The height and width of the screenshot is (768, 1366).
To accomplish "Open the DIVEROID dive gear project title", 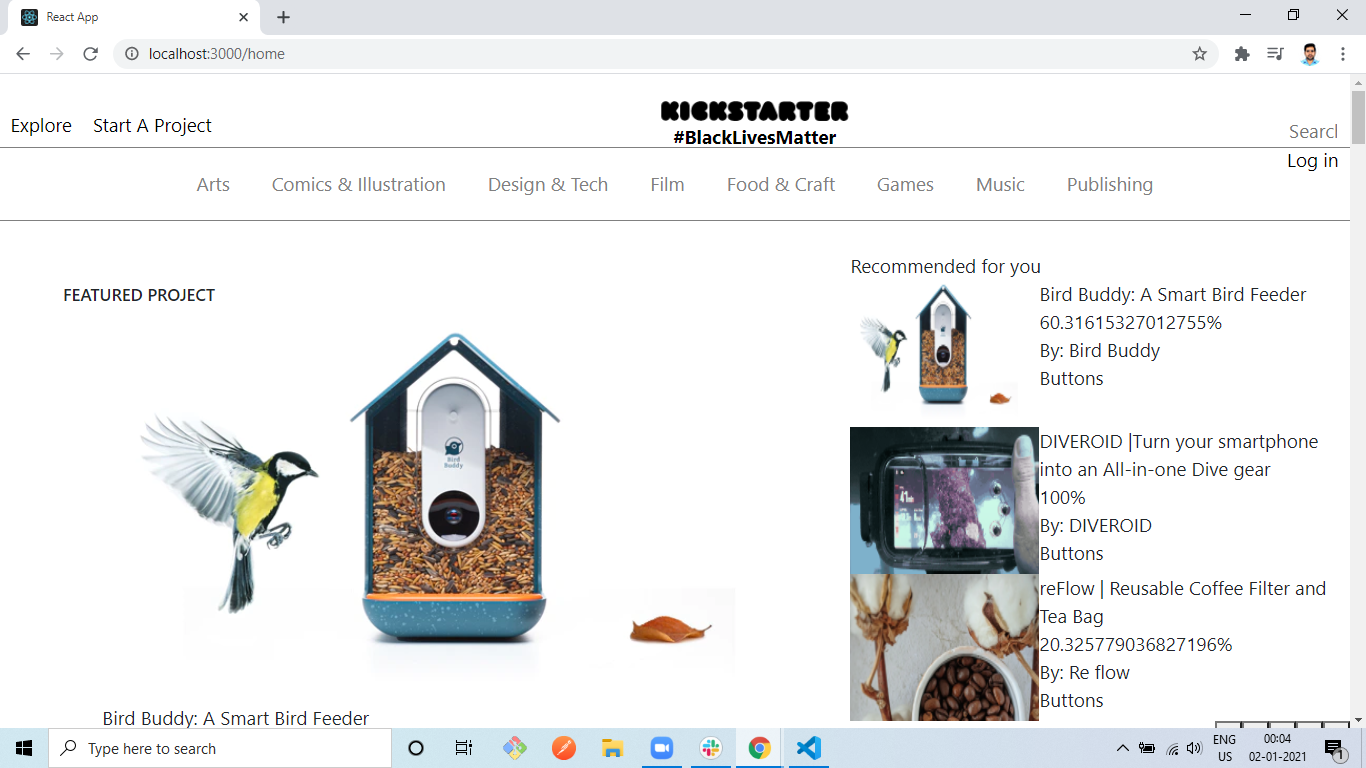I will [x=1179, y=456].
